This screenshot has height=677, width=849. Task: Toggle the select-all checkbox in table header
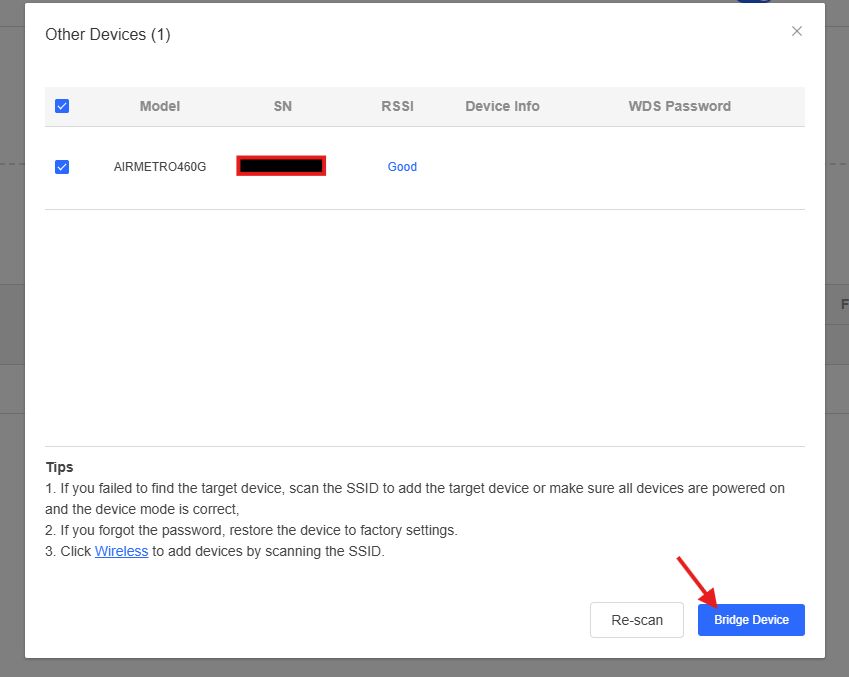tap(62, 106)
